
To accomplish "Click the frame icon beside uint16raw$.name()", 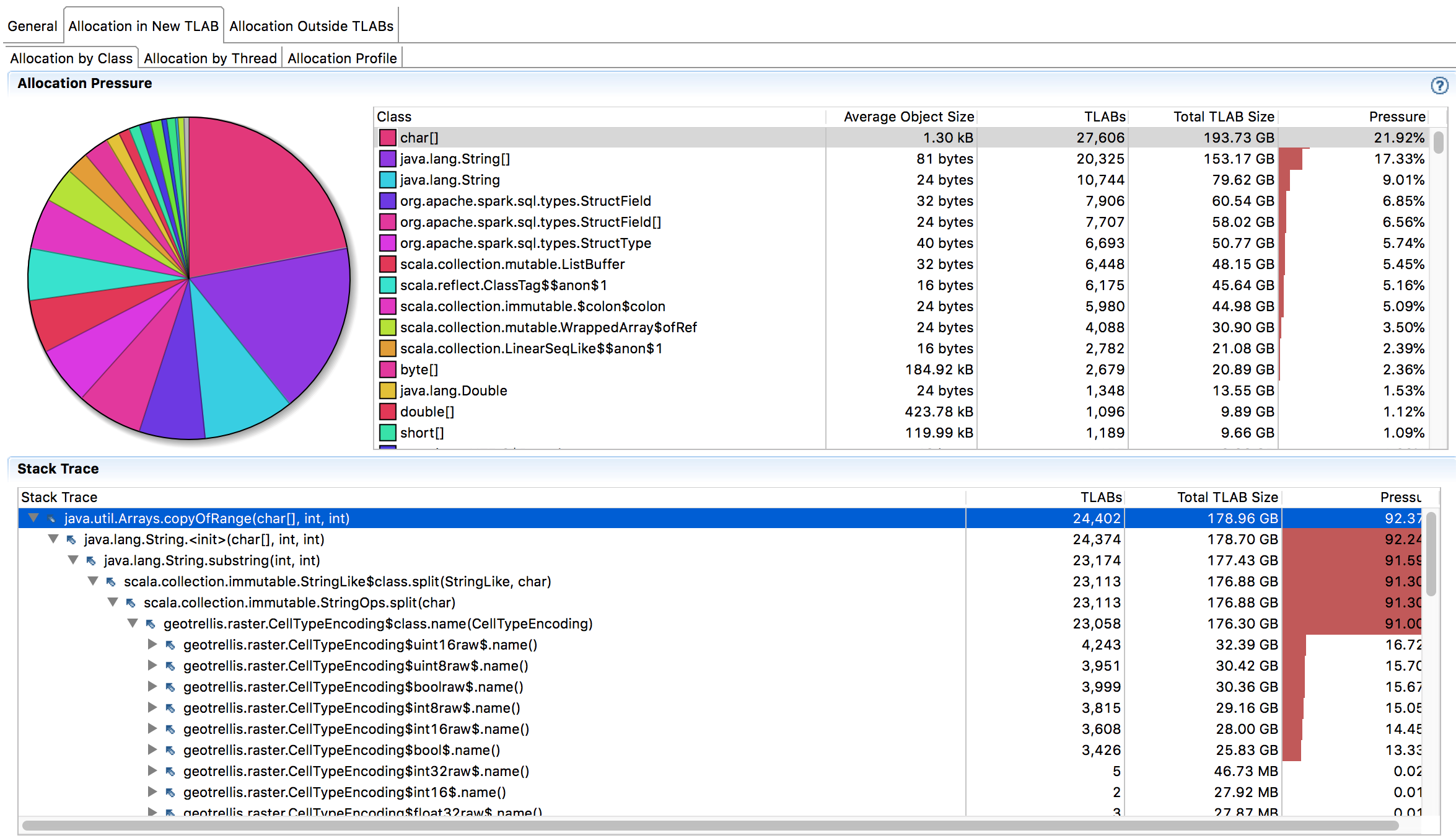I will pyautogui.click(x=170, y=645).
